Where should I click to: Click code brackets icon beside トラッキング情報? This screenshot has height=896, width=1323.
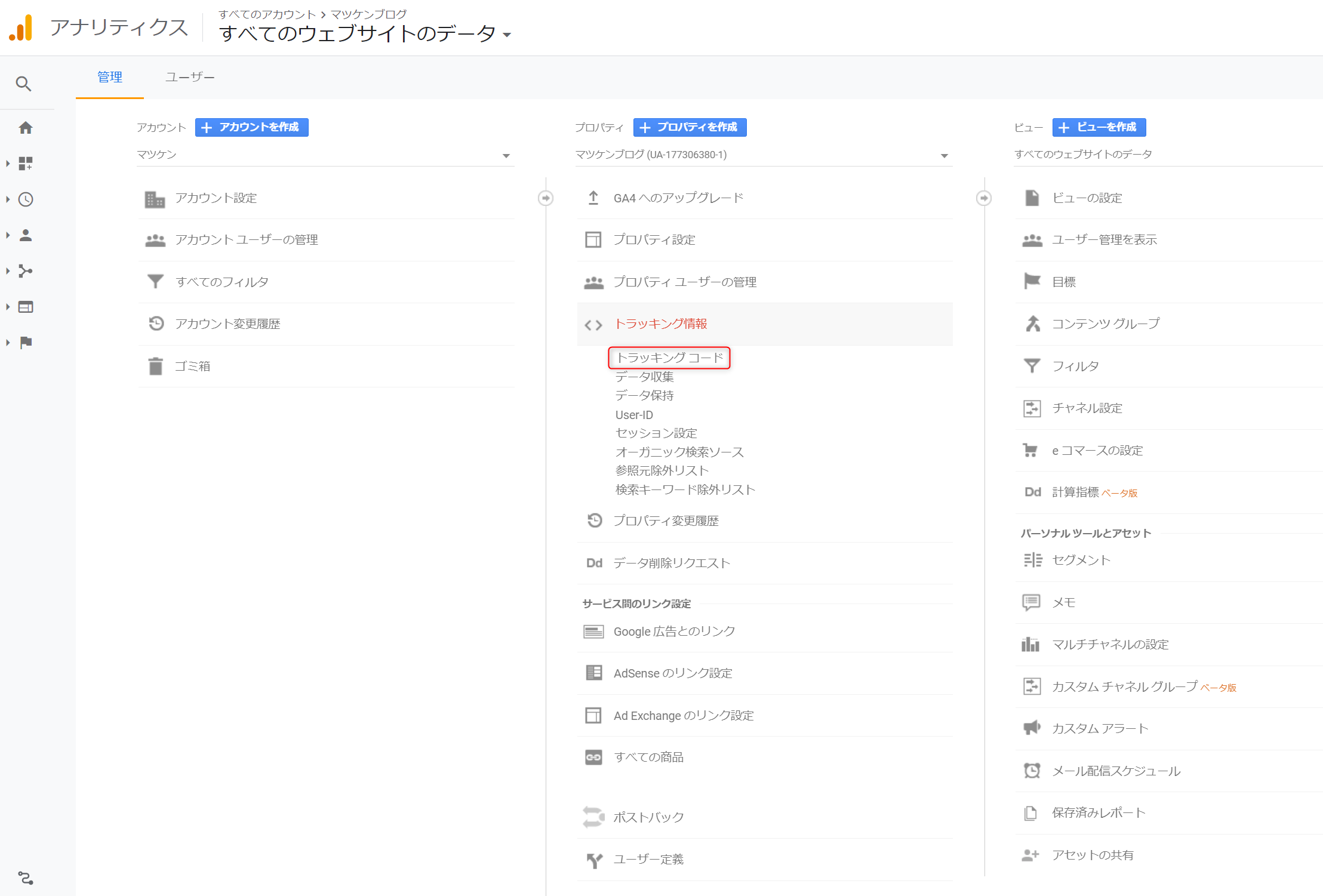pos(593,325)
